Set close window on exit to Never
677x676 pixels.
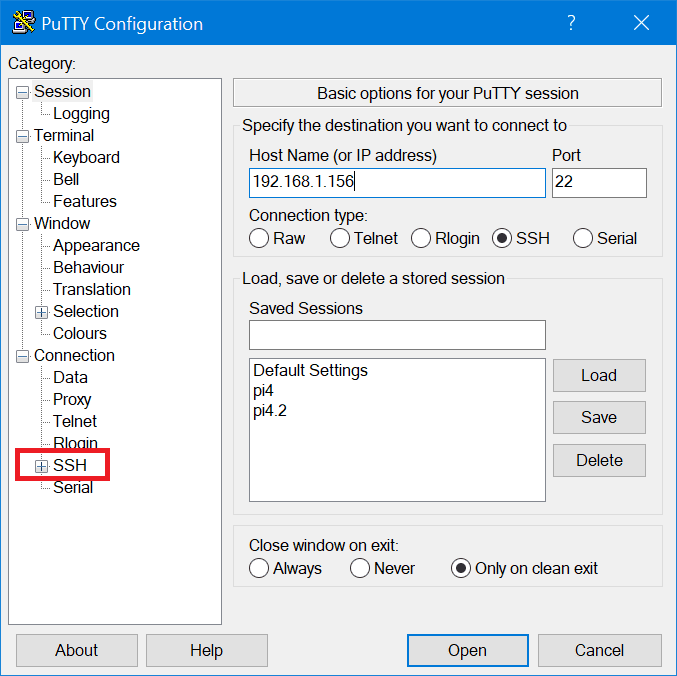[360, 568]
